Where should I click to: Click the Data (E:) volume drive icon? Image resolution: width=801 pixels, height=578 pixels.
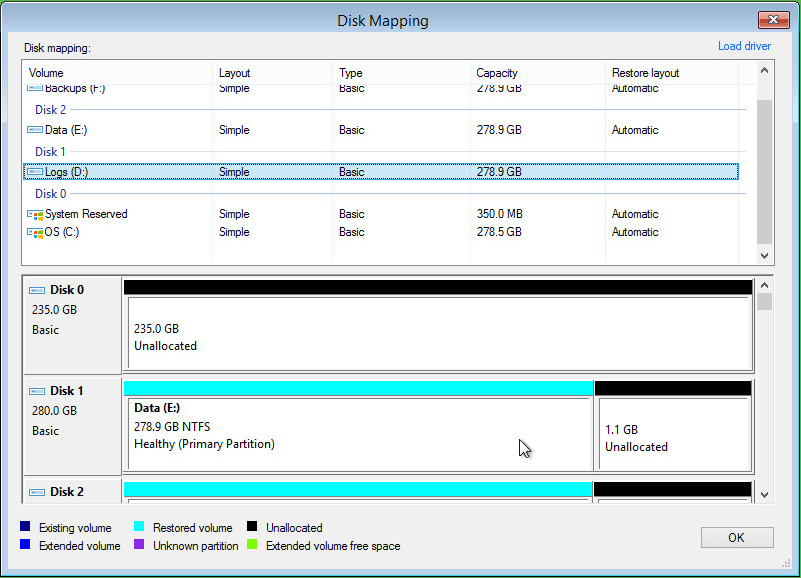tap(35, 130)
